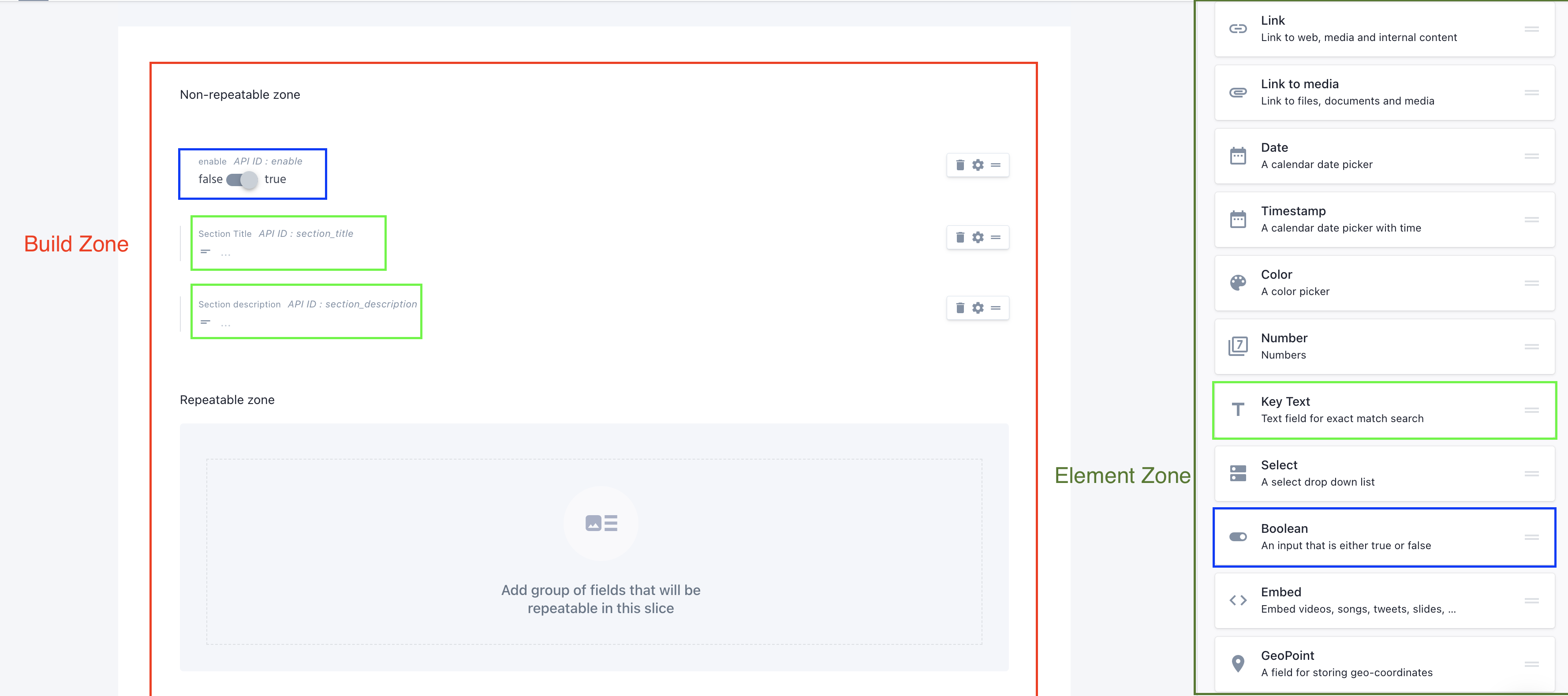
Task: Open settings gear for Section Title field
Action: click(978, 237)
